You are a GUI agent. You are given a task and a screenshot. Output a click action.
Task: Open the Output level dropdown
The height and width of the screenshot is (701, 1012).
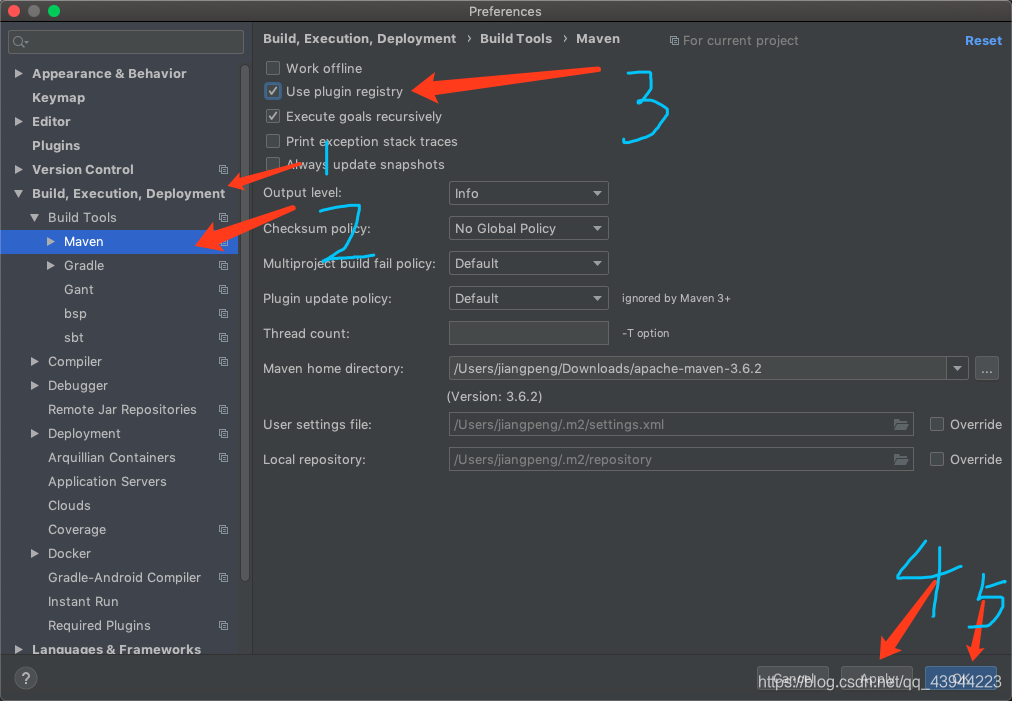pyautogui.click(x=529, y=193)
